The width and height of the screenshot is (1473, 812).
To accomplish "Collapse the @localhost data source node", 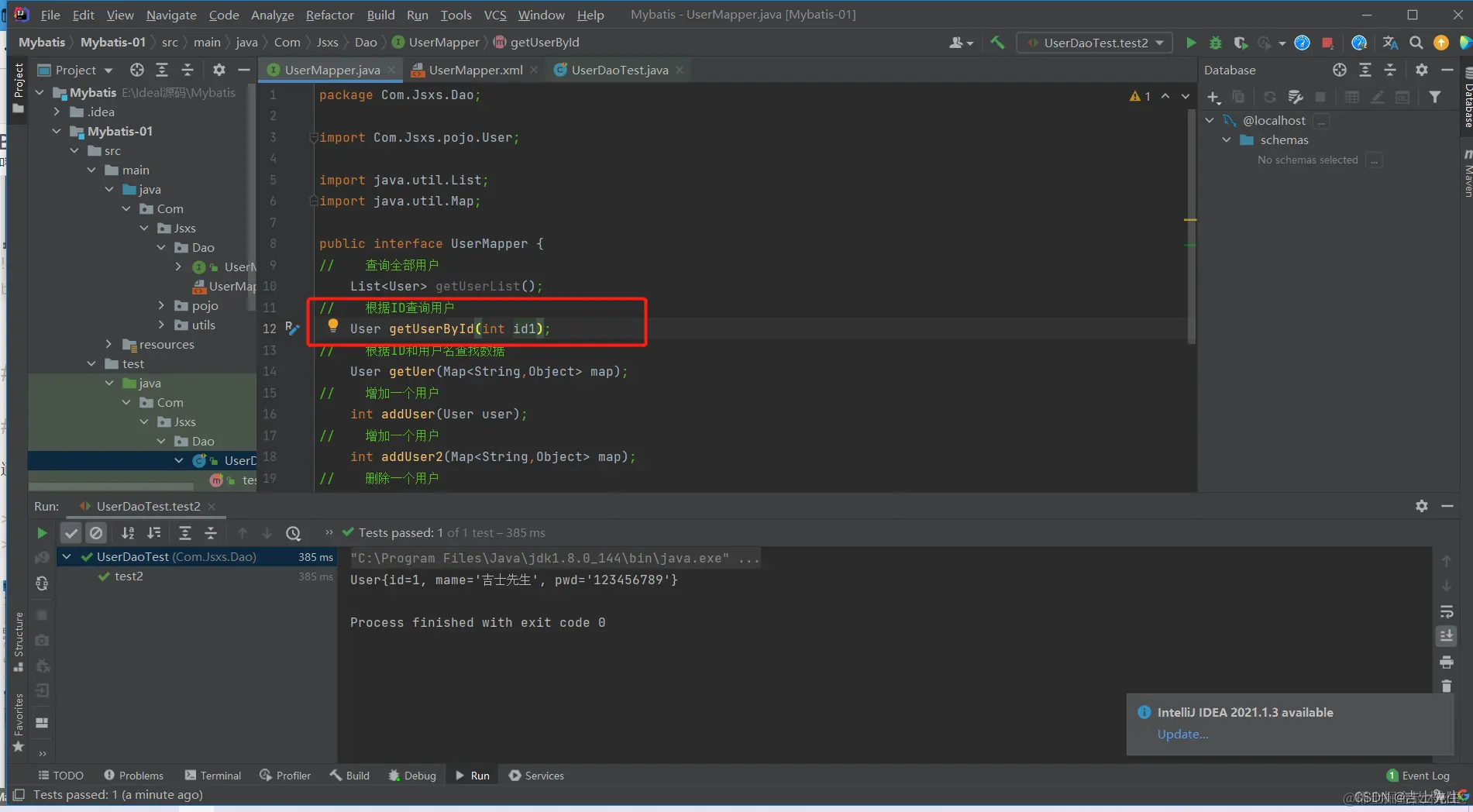I will point(1210,121).
